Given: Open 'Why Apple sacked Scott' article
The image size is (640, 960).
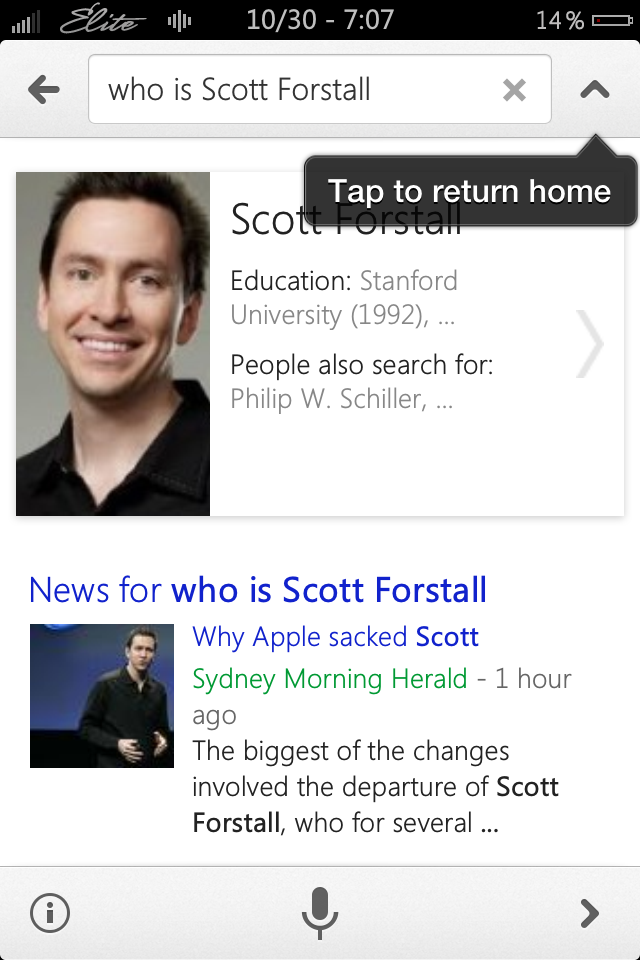Looking at the screenshot, I should 335,637.
